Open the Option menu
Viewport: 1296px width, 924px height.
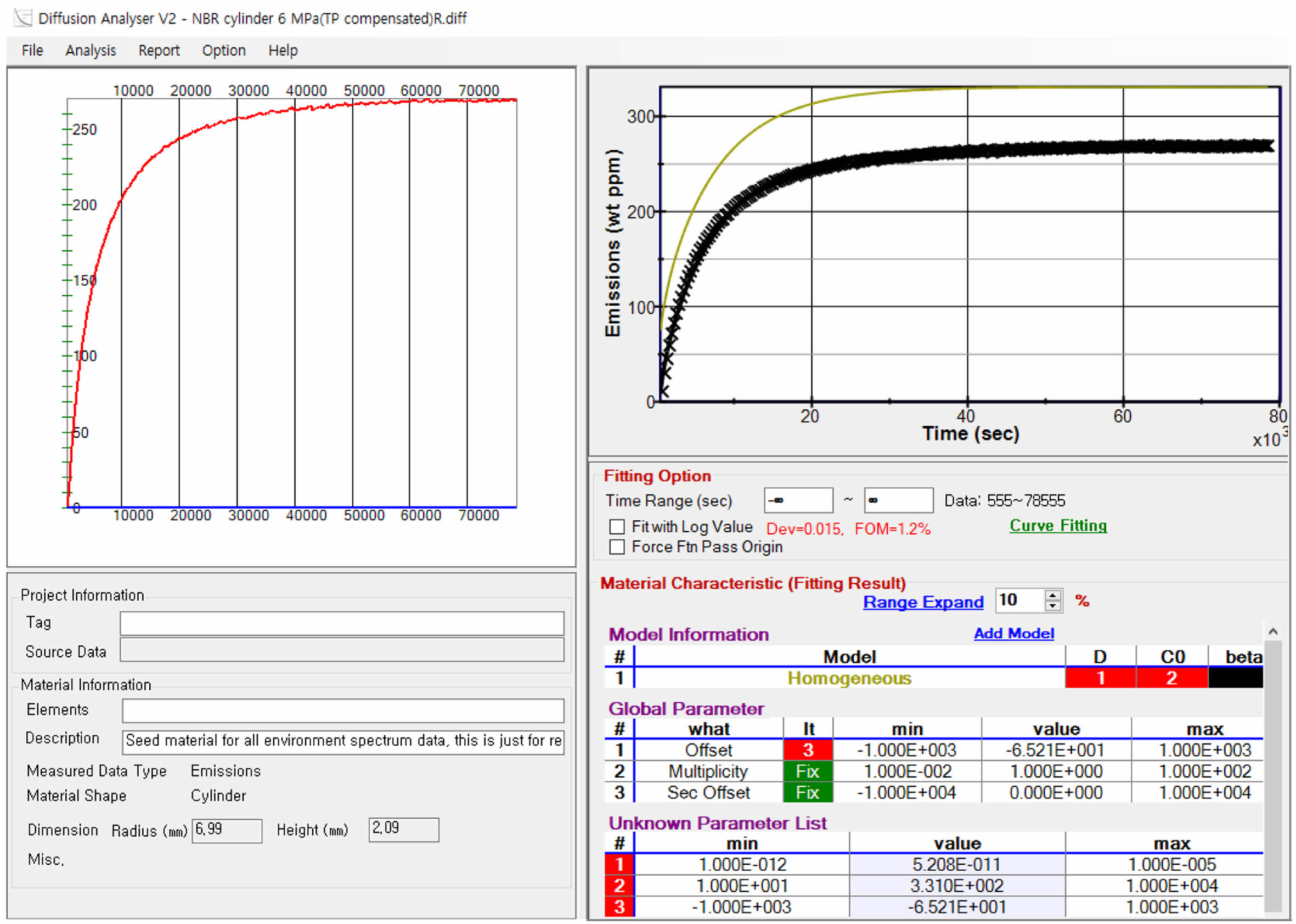223,50
